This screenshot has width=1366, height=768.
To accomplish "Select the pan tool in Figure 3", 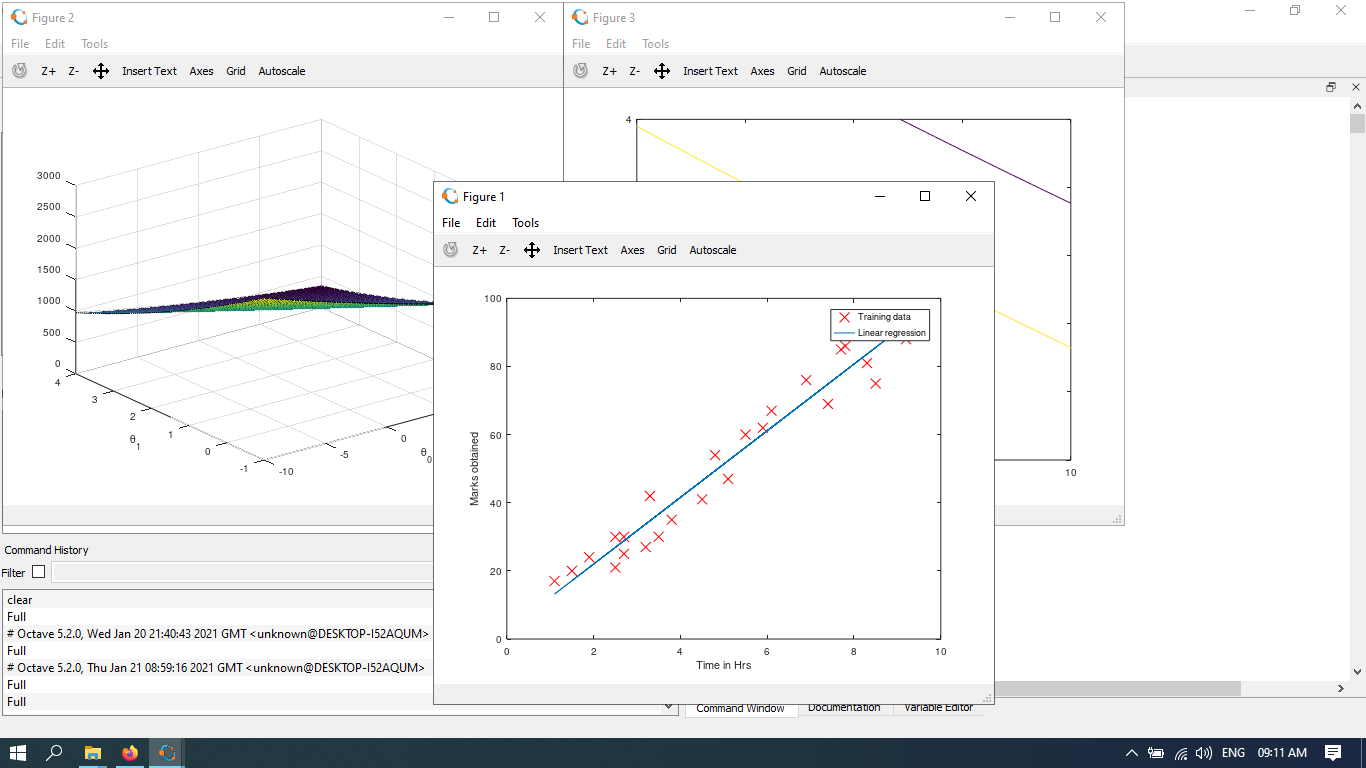I will (x=661, y=71).
